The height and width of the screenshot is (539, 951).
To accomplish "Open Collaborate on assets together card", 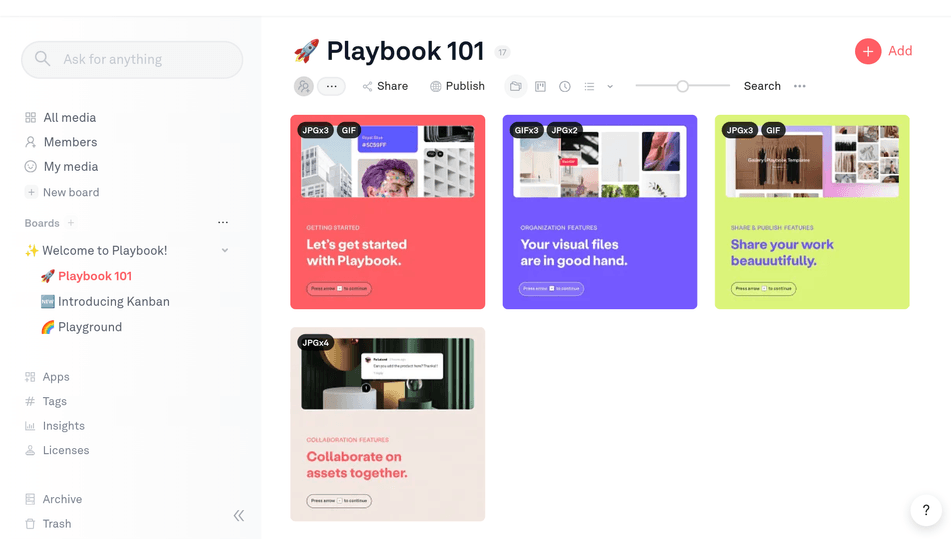I will click(x=388, y=424).
